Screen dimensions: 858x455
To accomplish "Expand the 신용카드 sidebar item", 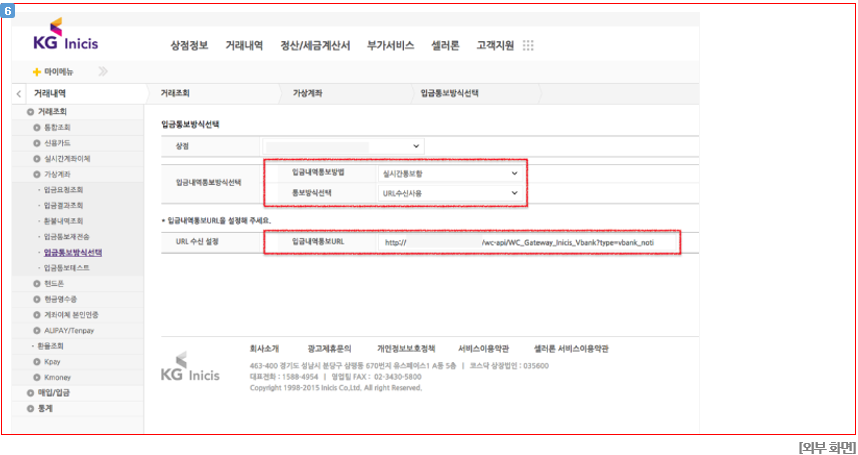I will click(37, 143).
